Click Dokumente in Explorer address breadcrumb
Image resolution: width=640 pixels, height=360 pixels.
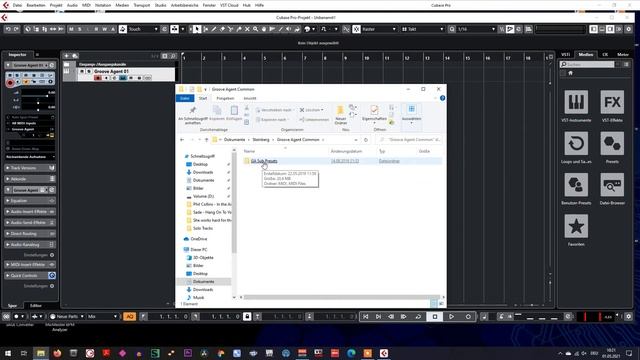coord(234,140)
